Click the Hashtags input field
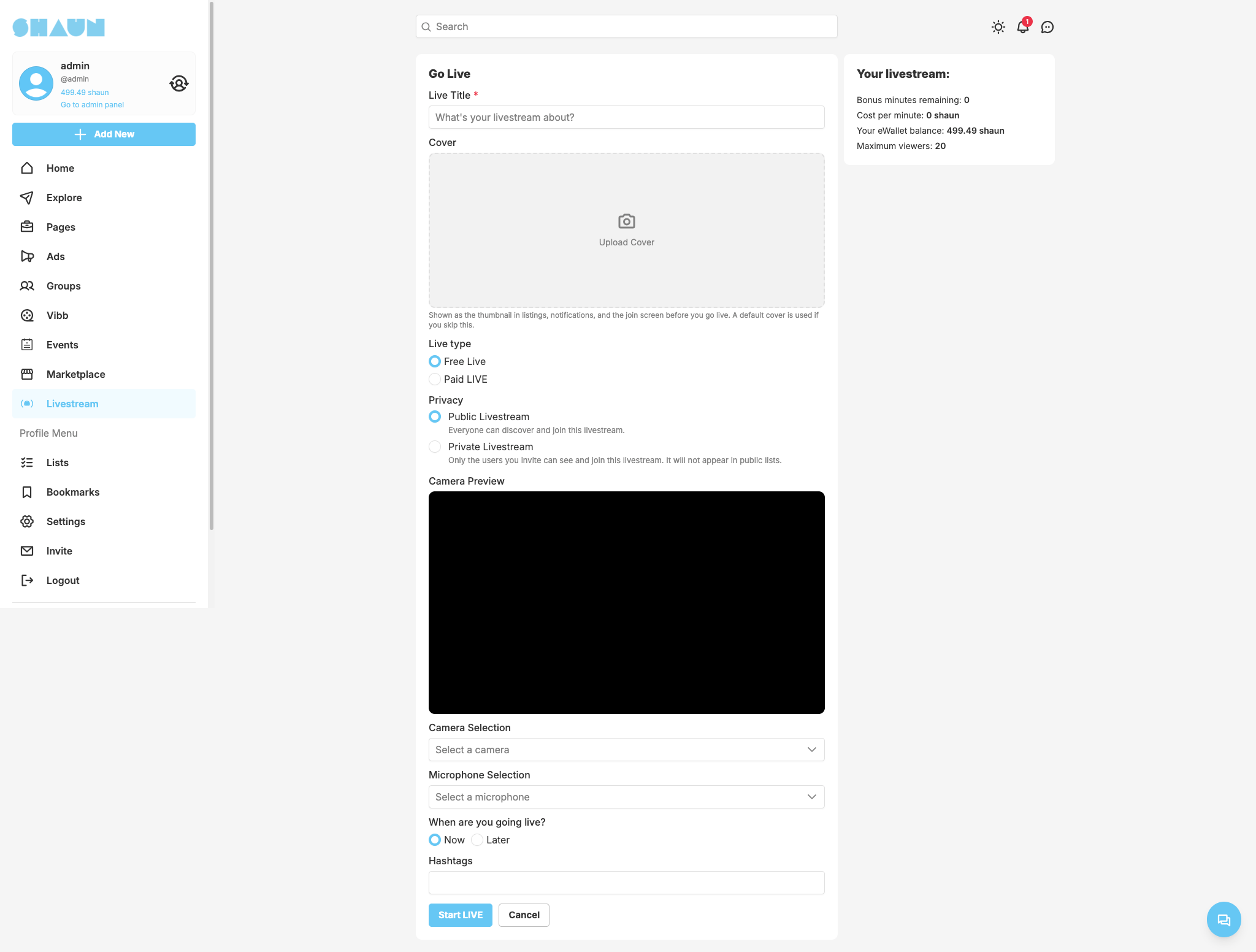1256x952 pixels. point(626,883)
